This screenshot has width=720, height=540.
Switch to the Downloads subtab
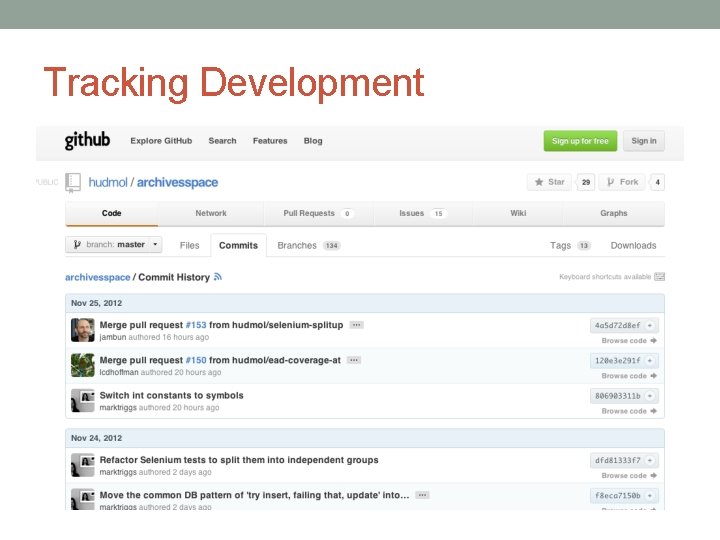point(633,246)
